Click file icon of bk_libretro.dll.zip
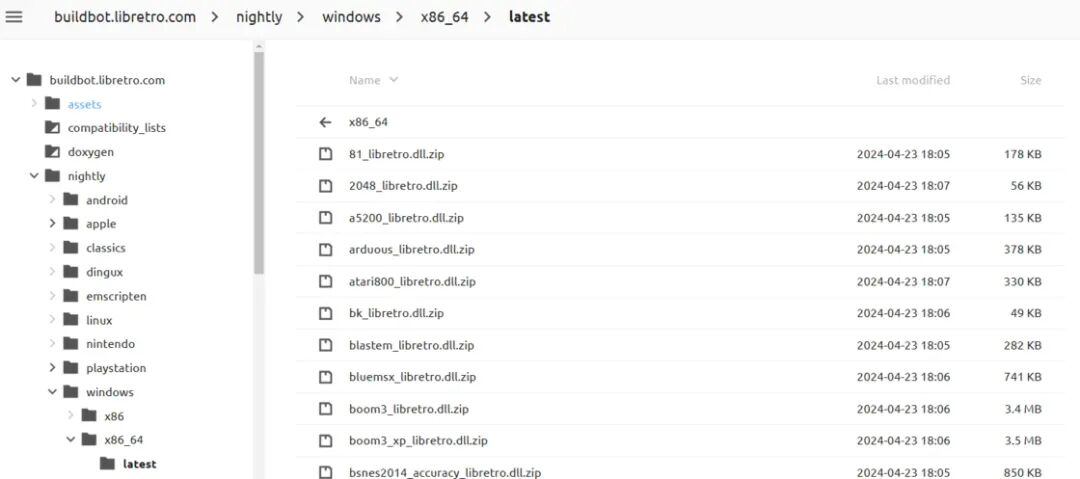 326,313
